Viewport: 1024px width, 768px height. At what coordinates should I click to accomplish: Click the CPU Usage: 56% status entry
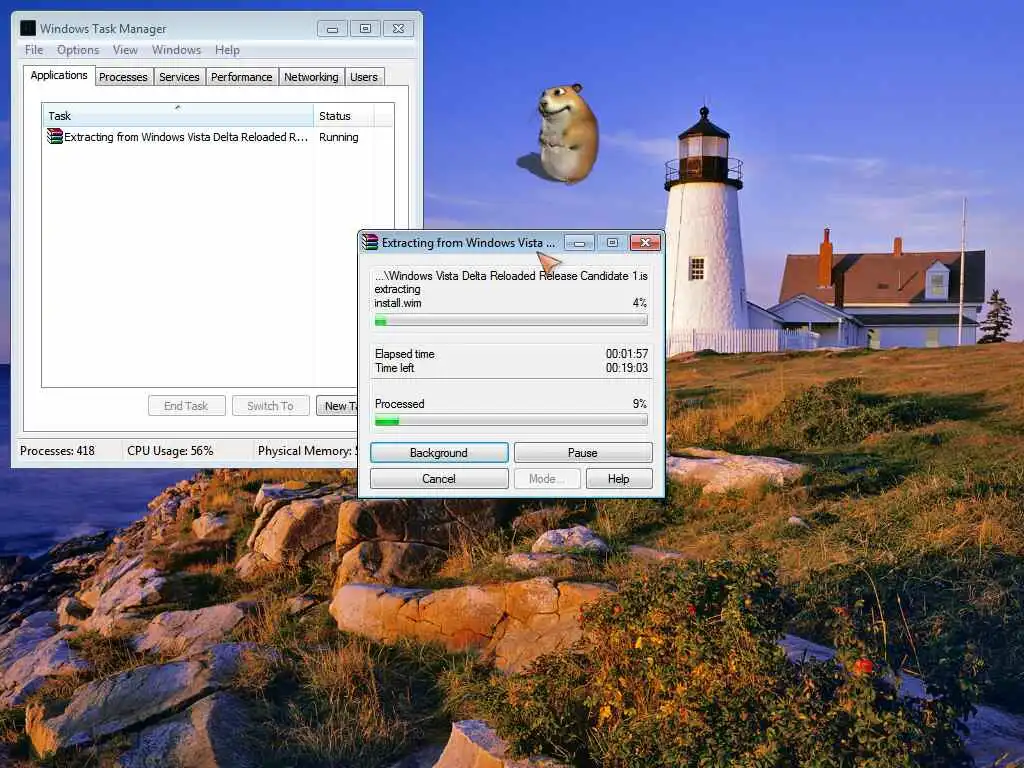point(170,451)
